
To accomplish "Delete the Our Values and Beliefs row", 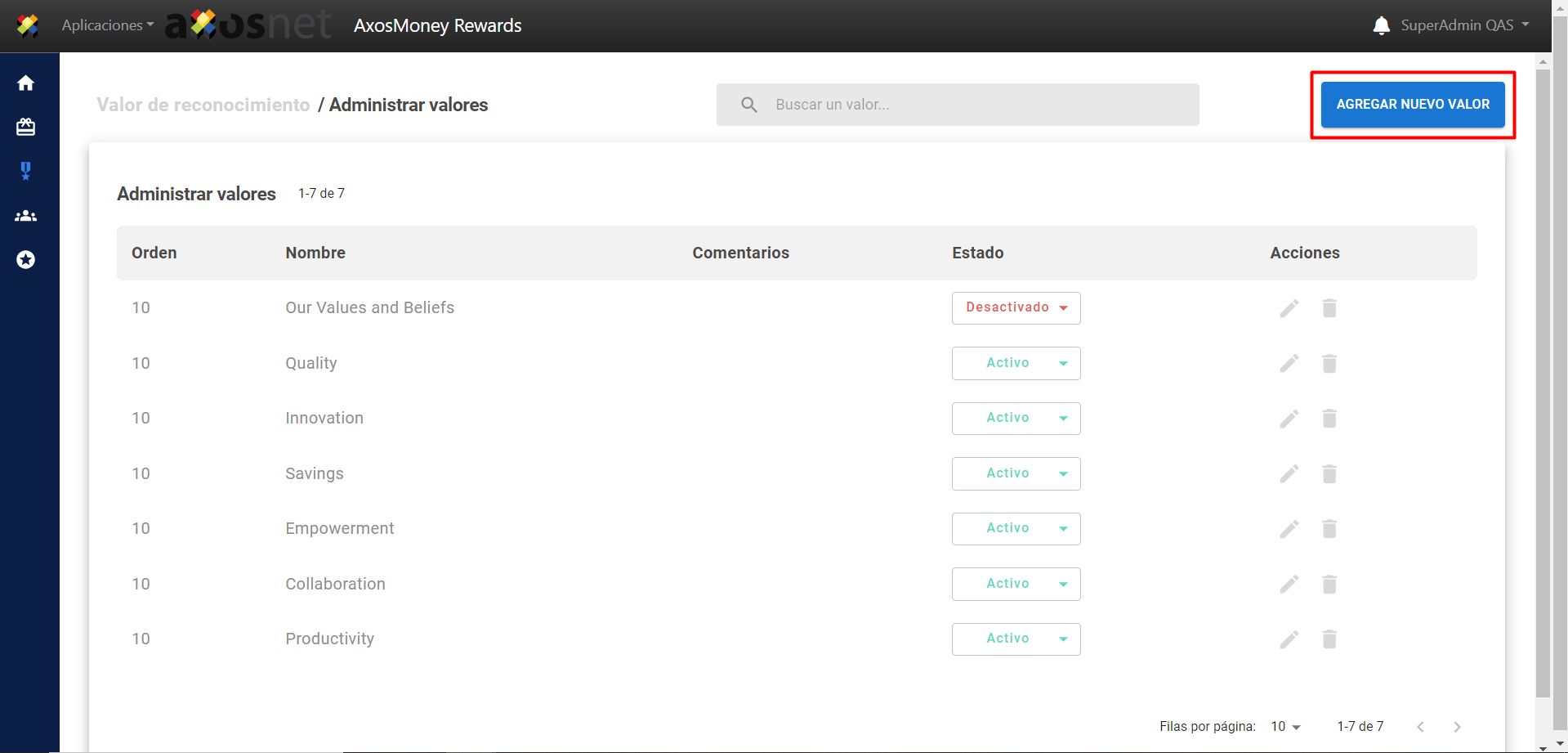I will [x=1329, y=308].
